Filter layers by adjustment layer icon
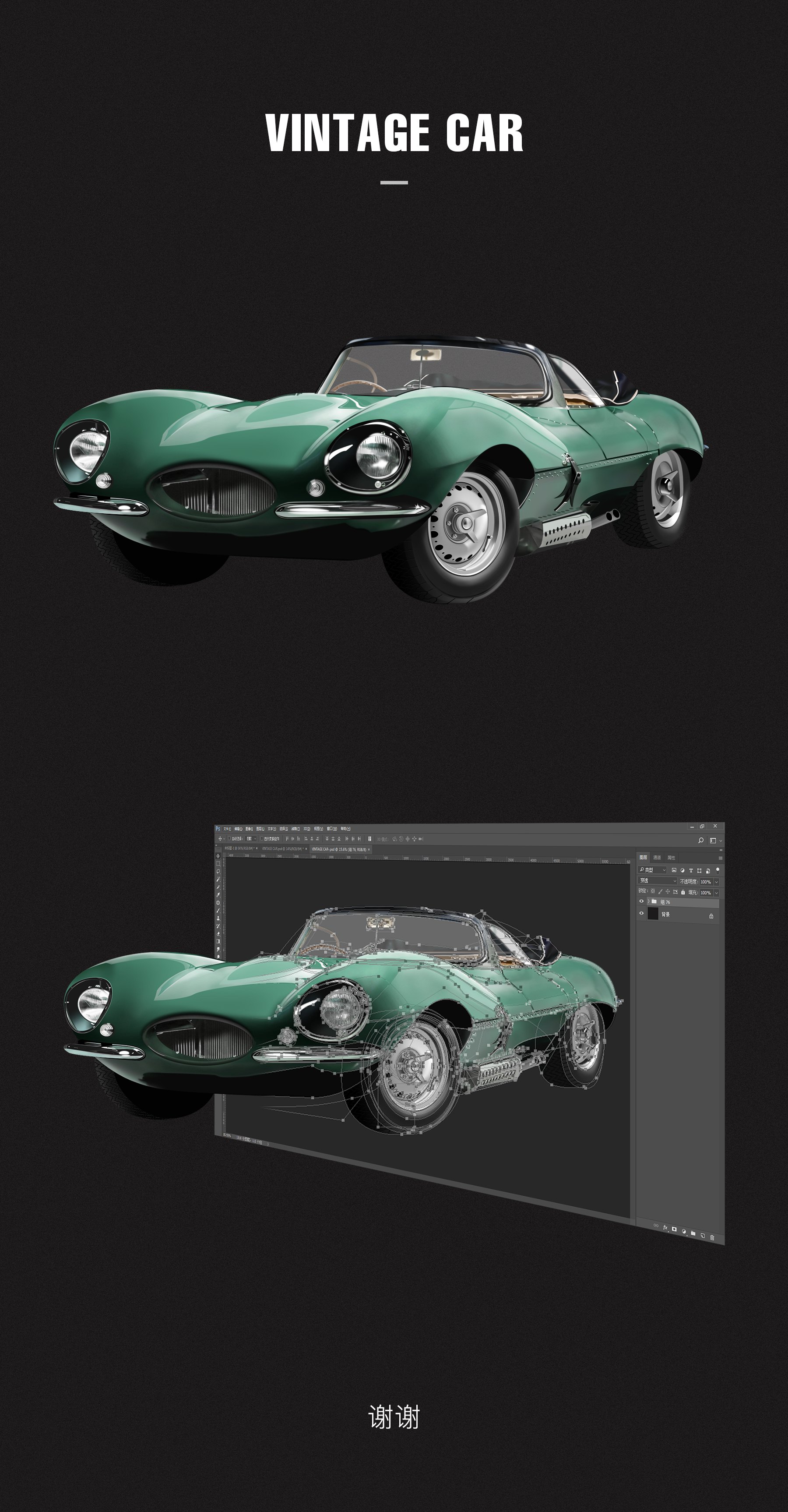 [x=683, y=870]
